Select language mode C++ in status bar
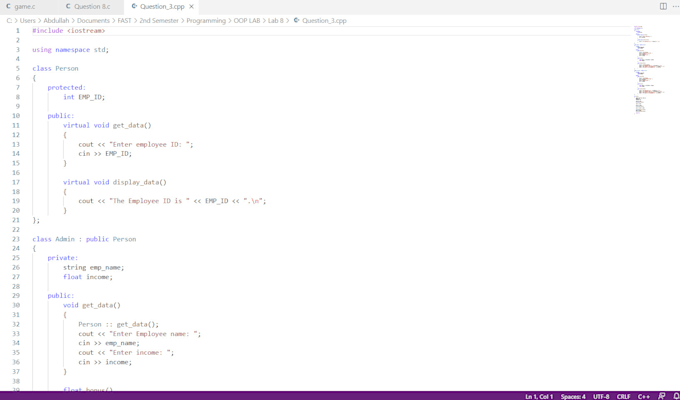 (644, 397)
